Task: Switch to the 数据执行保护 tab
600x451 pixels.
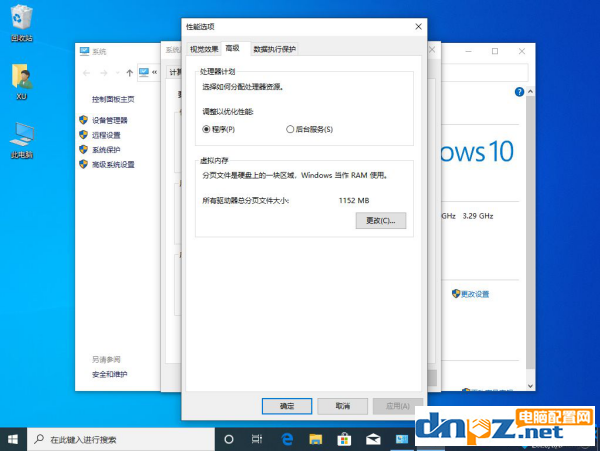Action: (x=275, y=49)
